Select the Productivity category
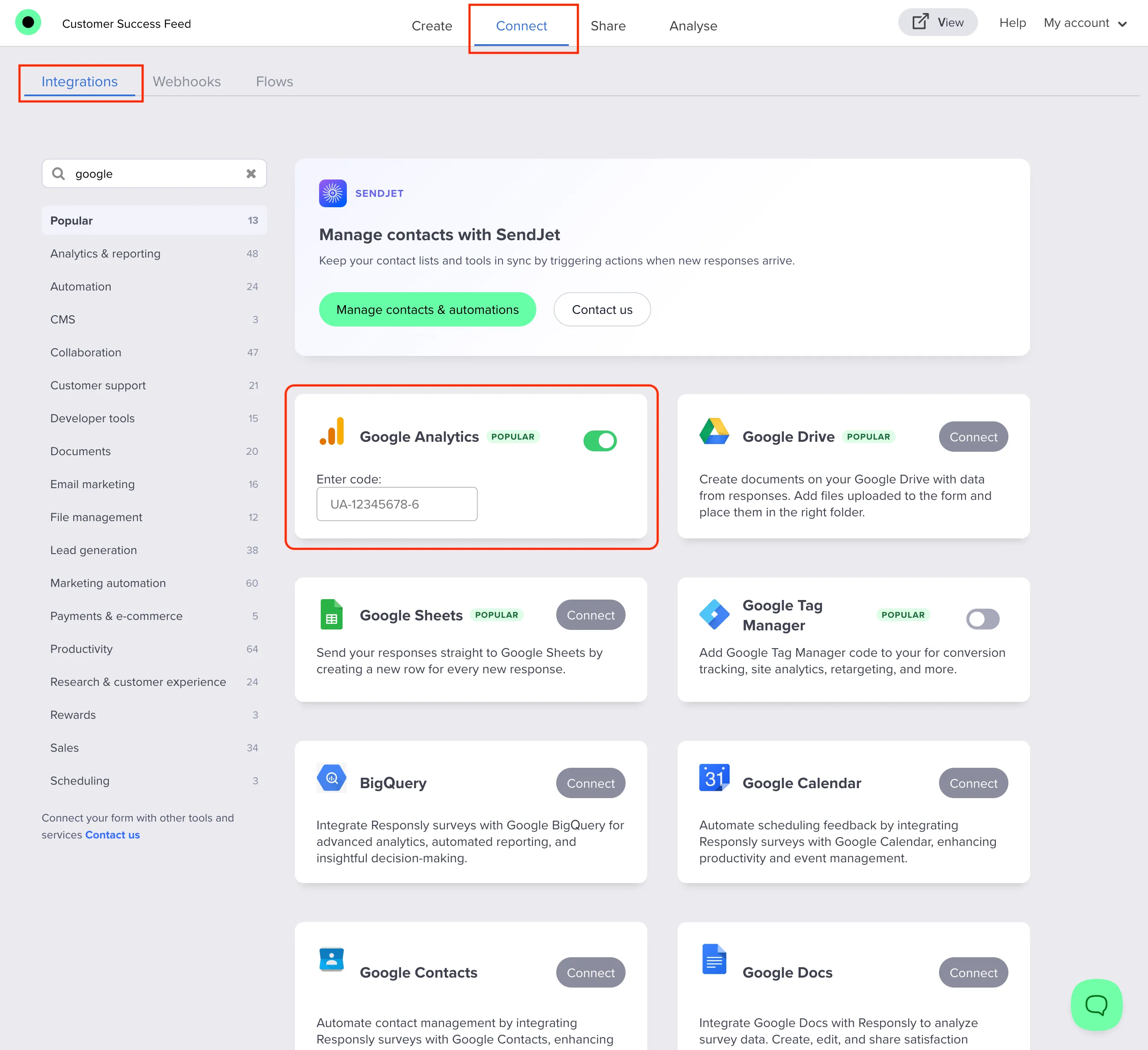Viewport: 1148px width, 1050px height. pyautogui.click(x=154, y=649)
